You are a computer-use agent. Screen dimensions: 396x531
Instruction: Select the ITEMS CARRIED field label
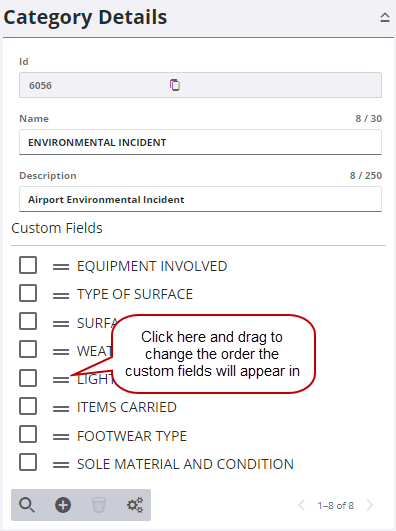(127, 407)
